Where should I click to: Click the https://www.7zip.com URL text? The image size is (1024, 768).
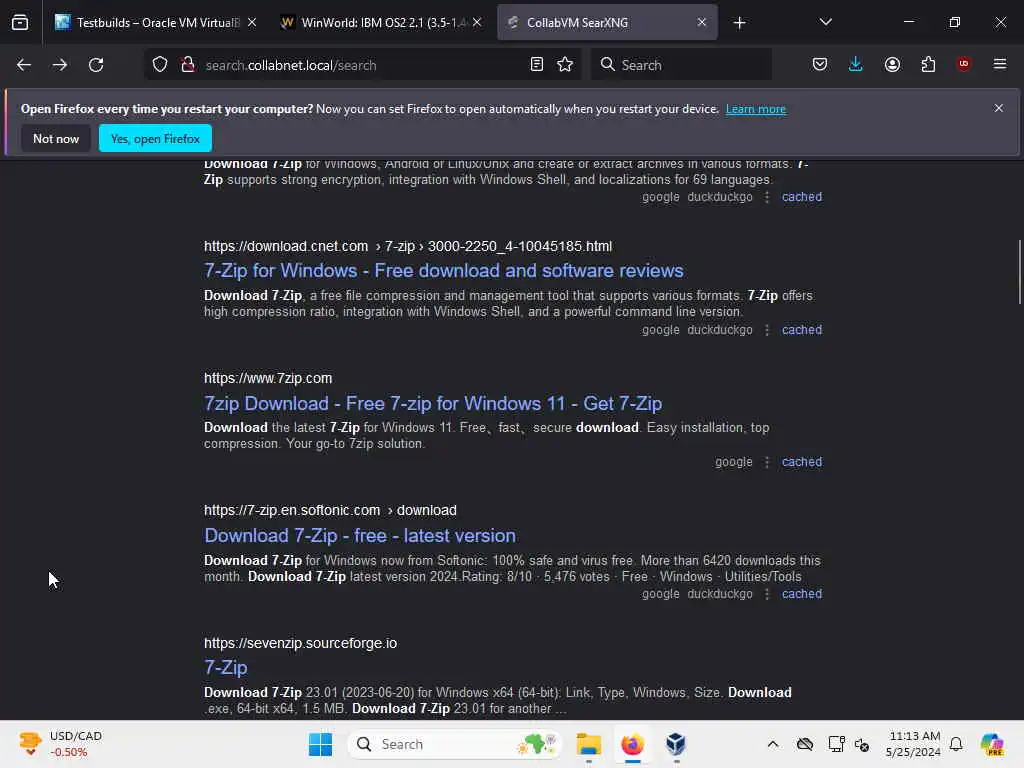268,378
